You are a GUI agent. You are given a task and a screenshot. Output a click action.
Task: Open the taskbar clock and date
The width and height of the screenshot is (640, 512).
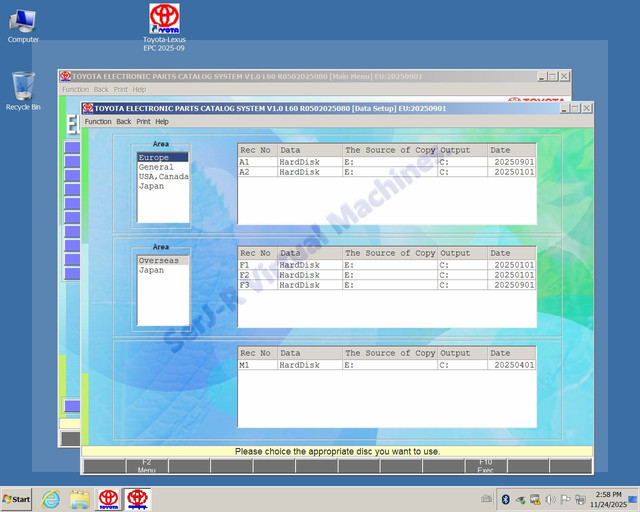tap(608, 499)
